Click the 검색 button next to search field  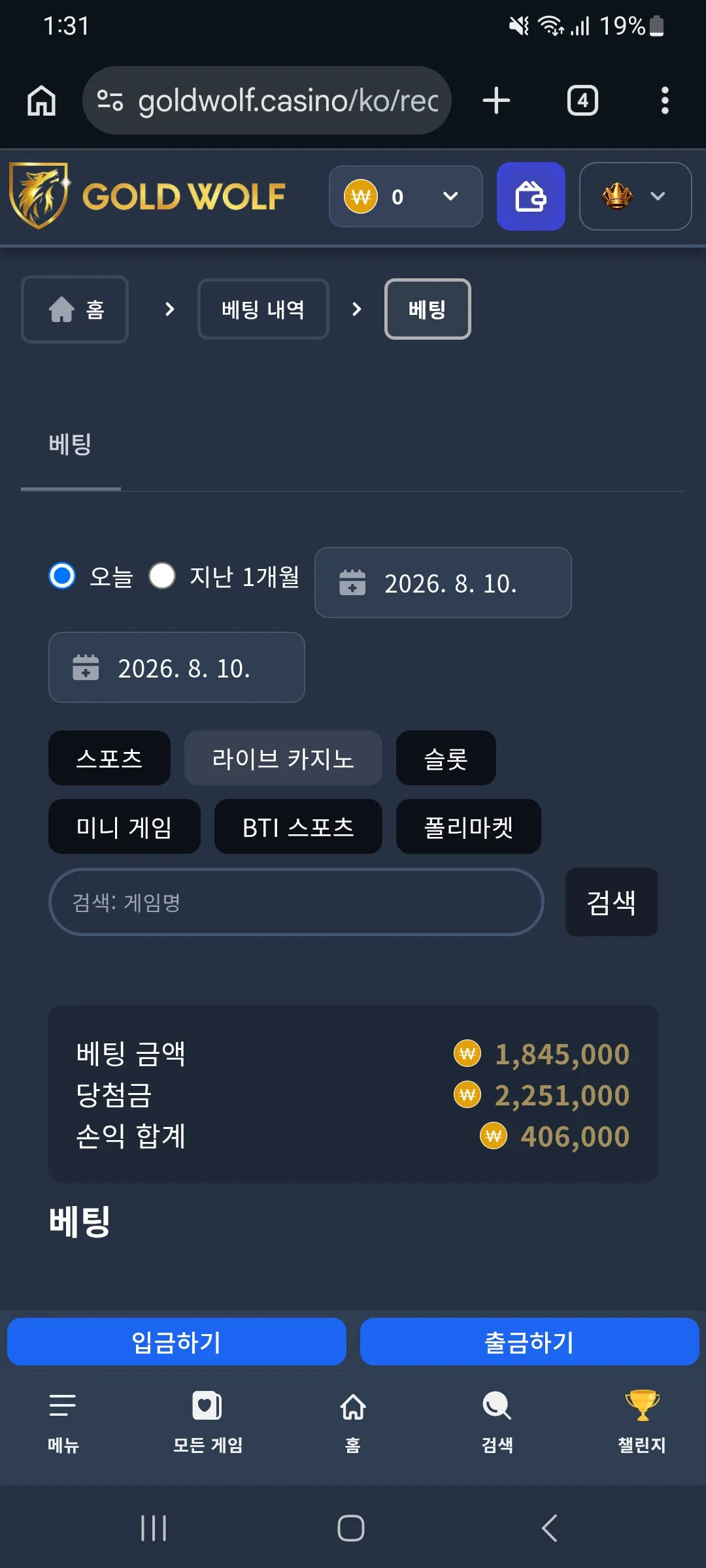tap(612, 902)
